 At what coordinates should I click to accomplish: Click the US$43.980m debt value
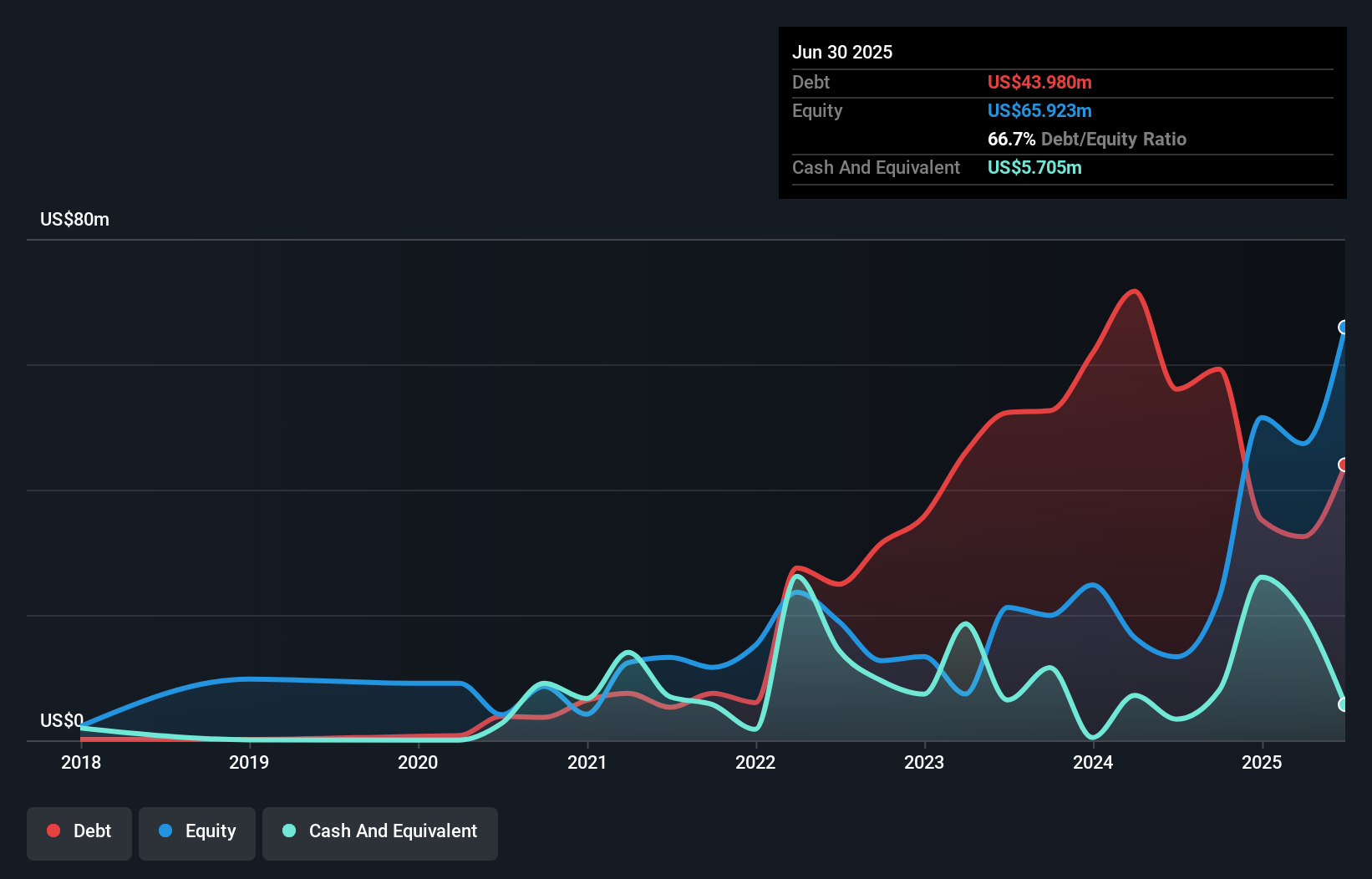[1039, 83]
